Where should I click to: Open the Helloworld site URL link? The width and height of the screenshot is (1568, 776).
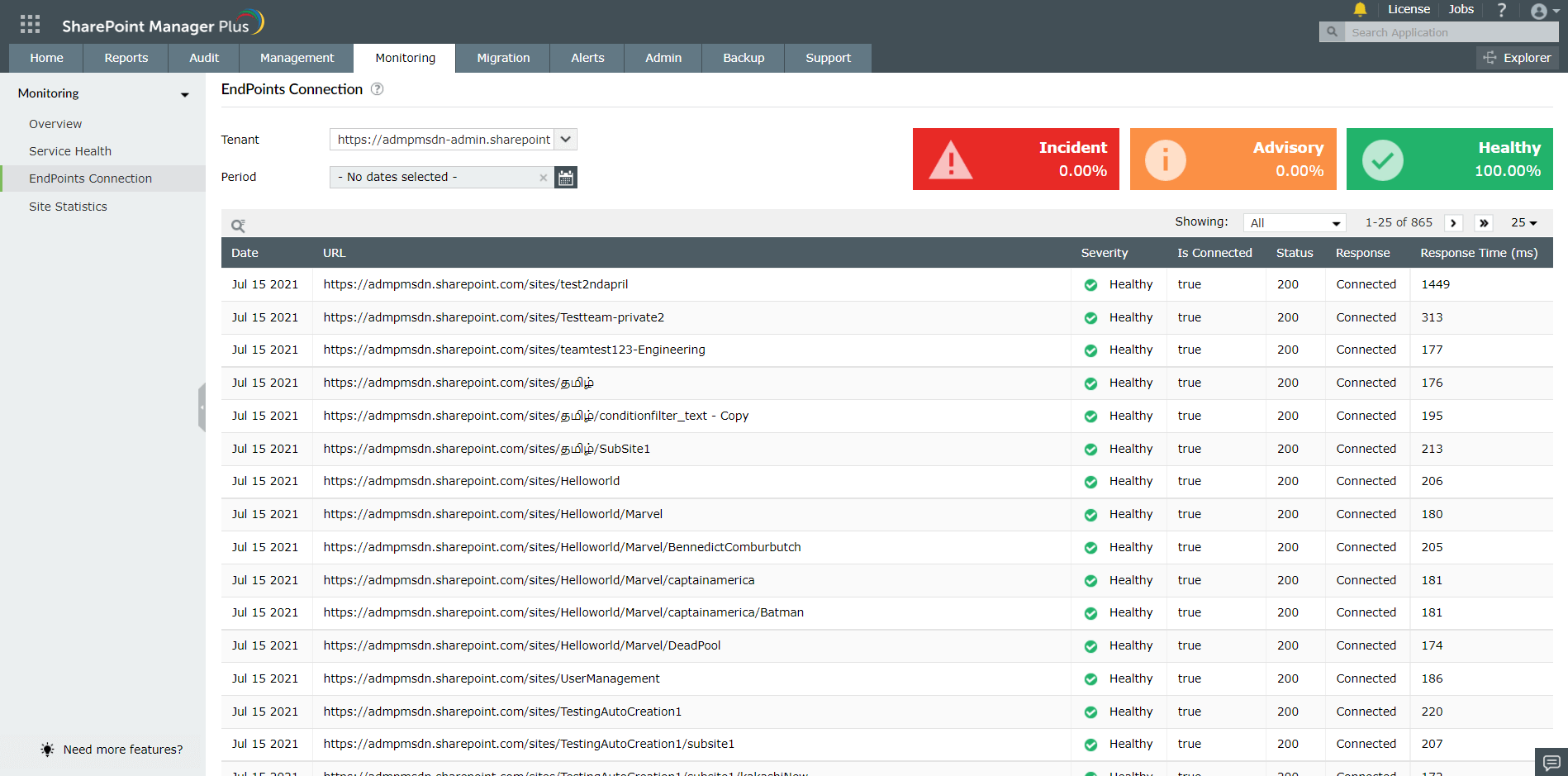point(472,480)
